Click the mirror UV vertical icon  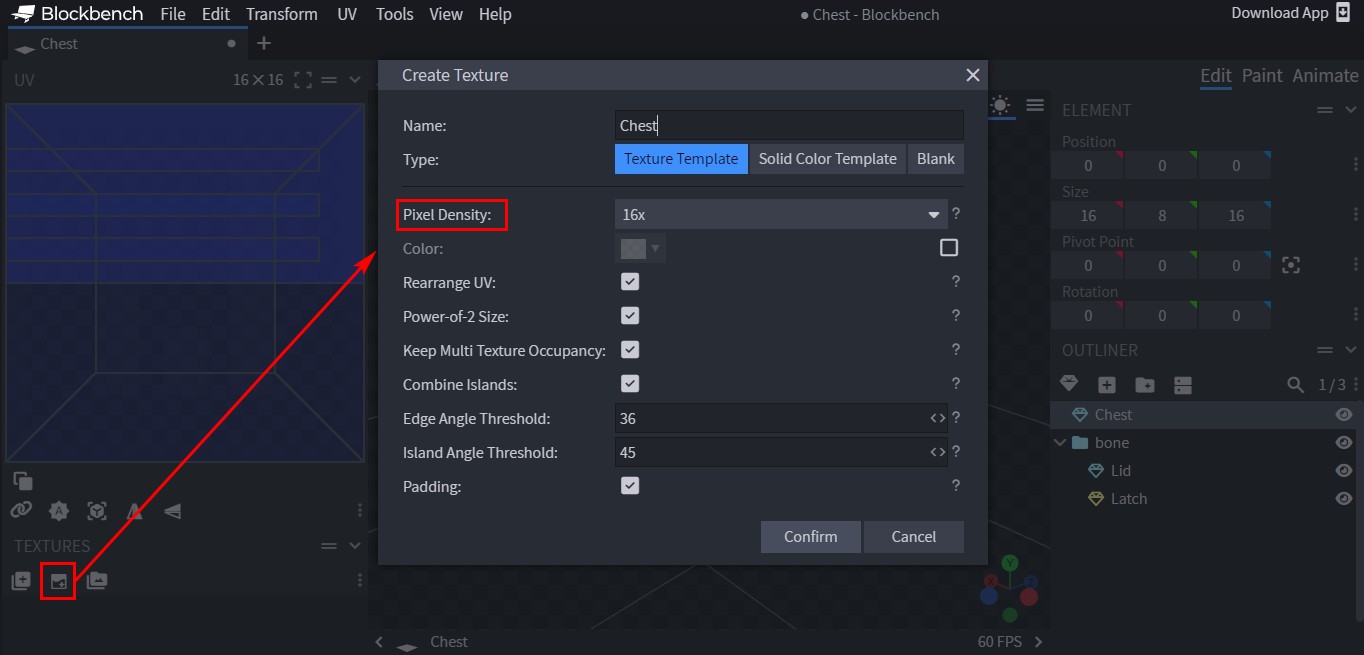(172, 511)
